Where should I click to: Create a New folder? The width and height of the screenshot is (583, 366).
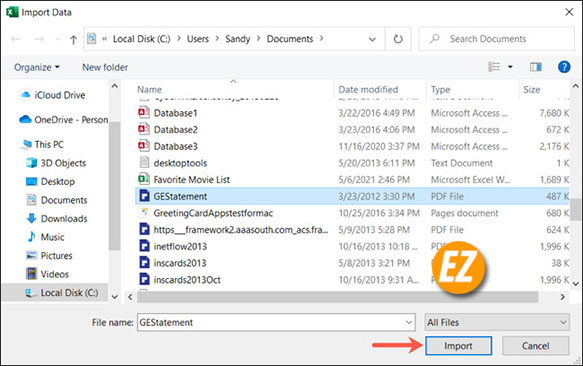click(105, 67)
